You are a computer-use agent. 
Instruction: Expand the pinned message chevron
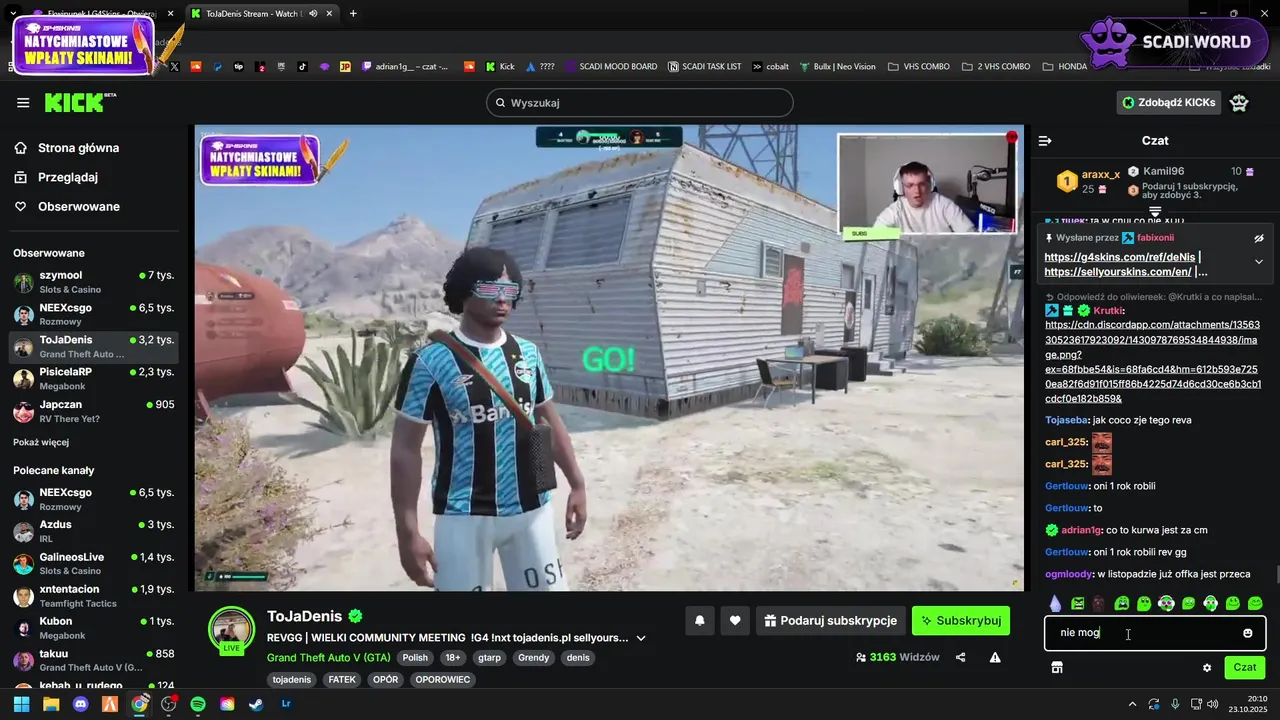[x=1259, y=261]
